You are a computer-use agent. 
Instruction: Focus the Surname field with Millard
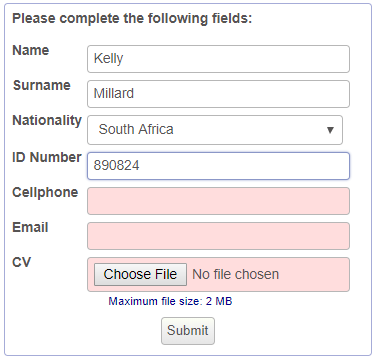(x=218, y=94)
